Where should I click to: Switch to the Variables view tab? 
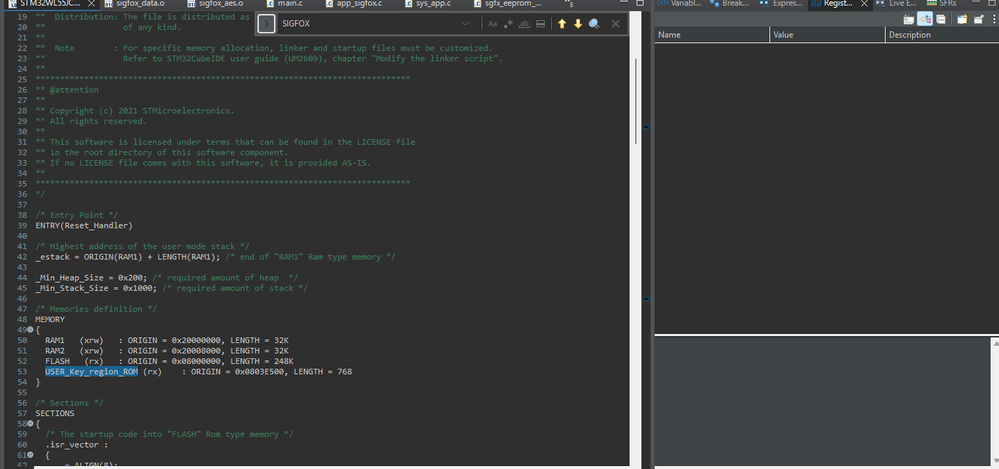click(x=679, y=4)
